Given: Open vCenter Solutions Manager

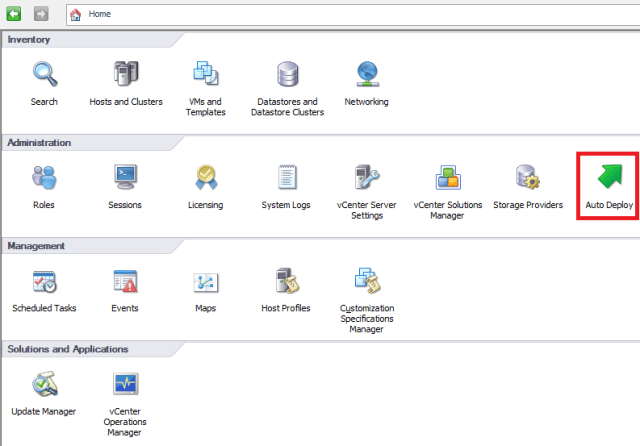Looking at the screenshot, I should 448,178.
